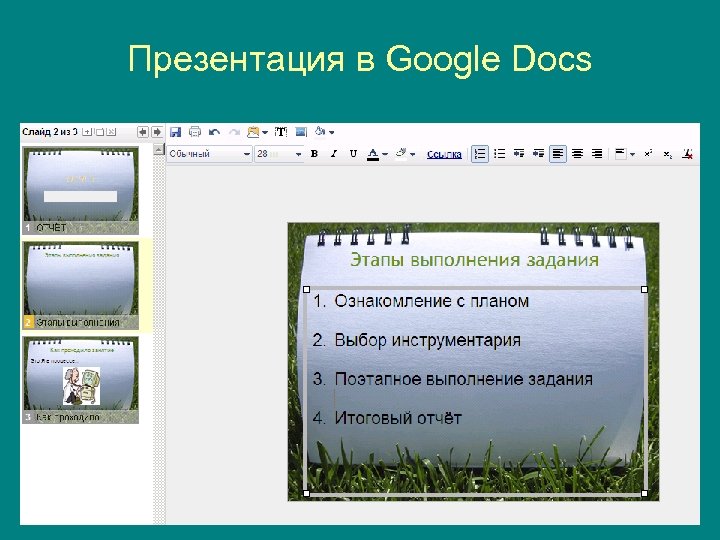
Task: Click the text box top-left resize handle
Action: coord(307,289)
